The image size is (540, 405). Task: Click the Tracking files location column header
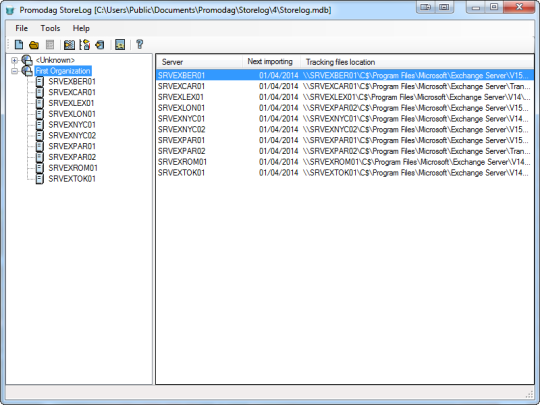click(417, 62)
